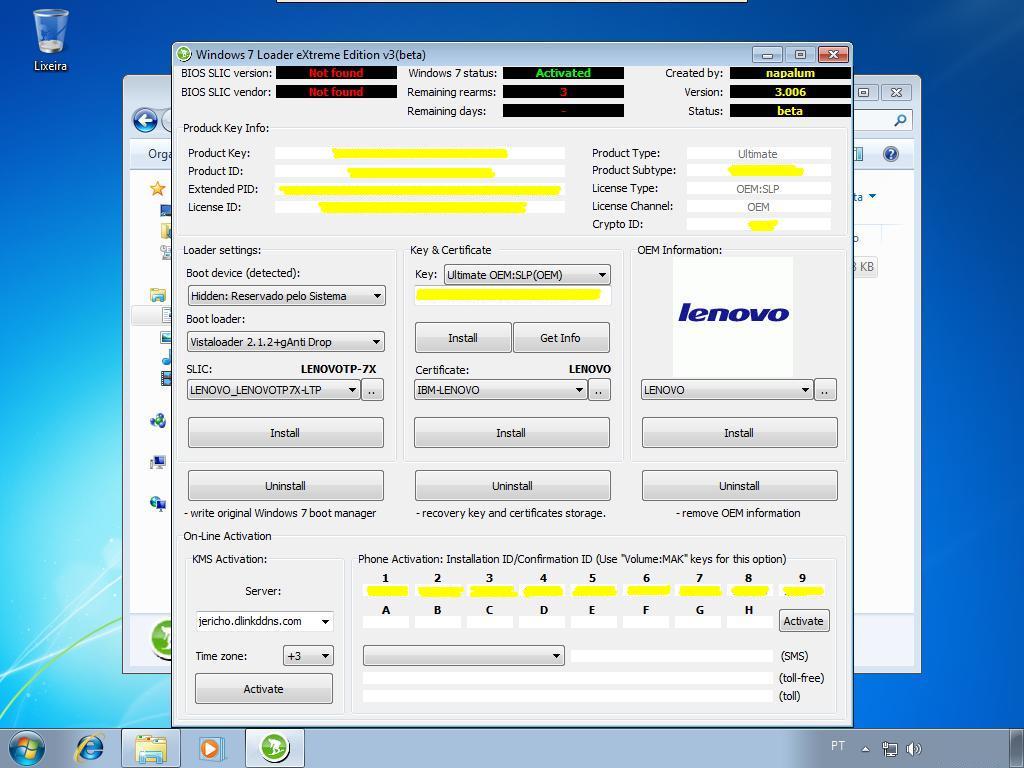Browse for certificate with '..' button
Screen dimensions: 1024x768
(599, 390)
